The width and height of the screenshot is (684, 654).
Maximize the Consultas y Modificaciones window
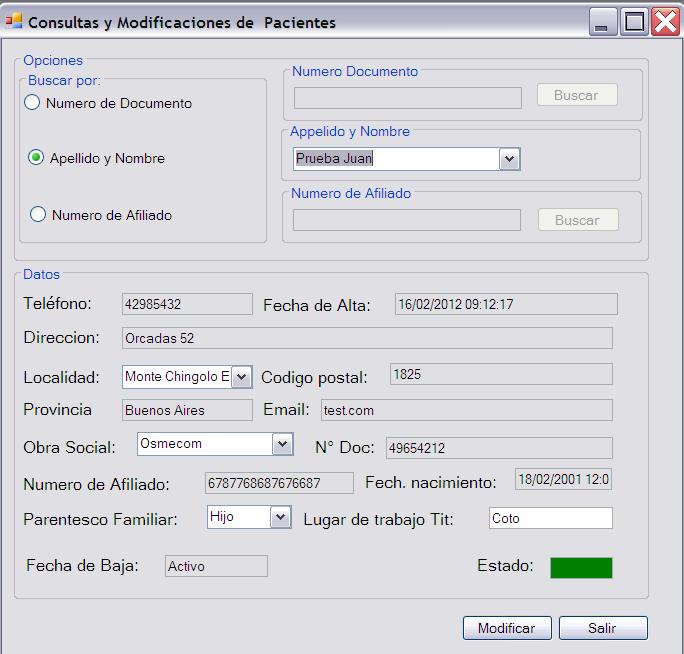click(x=634, y=22)
